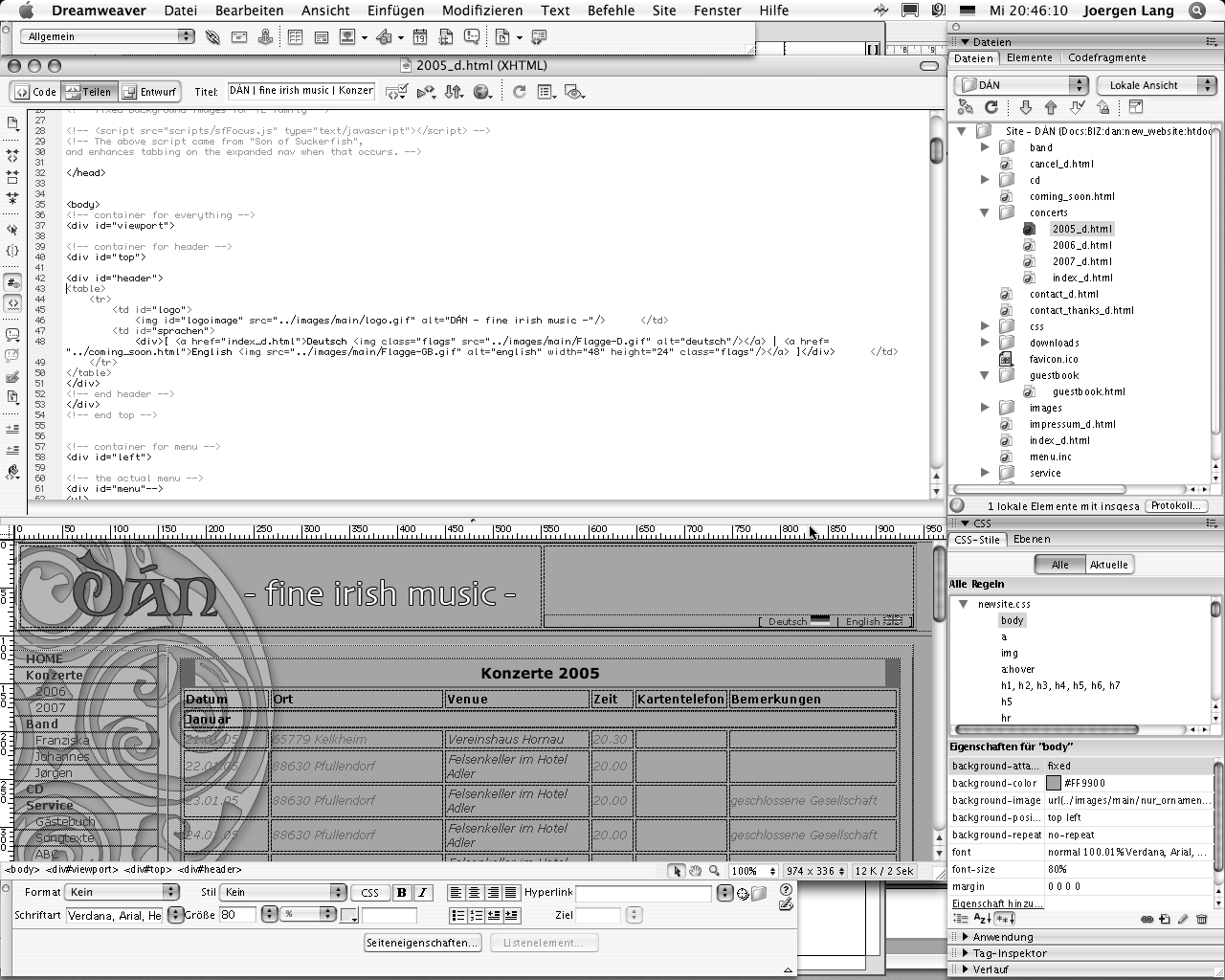Image resolution: width=1225 pixels, height=980 pixels.
Task: Click the Get files down arrow
Action: click(x=1026, y=107)
